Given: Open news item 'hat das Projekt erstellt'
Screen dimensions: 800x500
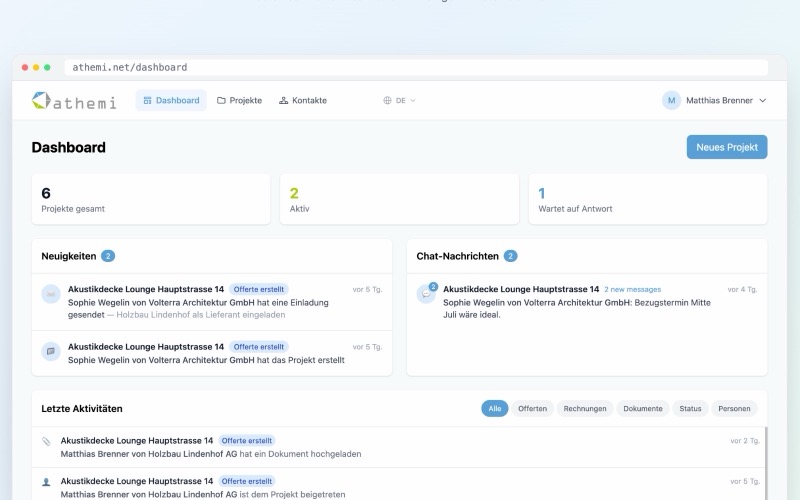Looking at the screenshot, I should (x=212, y=353).
